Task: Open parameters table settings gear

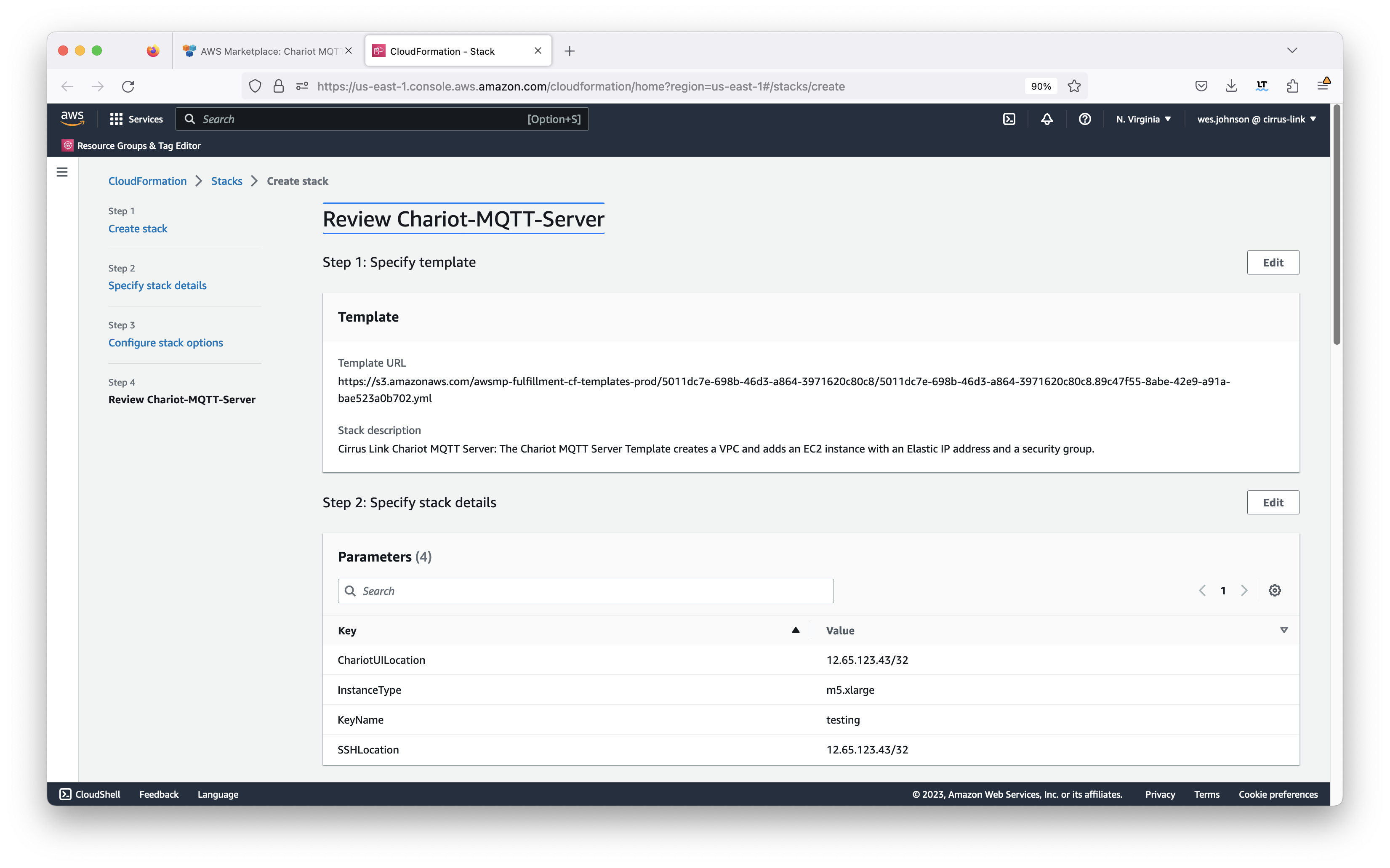Action: tap(1275, 590)
